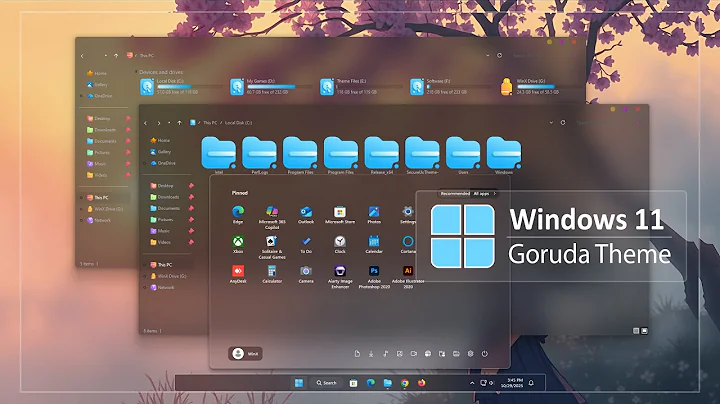Expand address bar dropdown in Local Disk window
This screenshot has width=720, height=404.
point(551,123)
